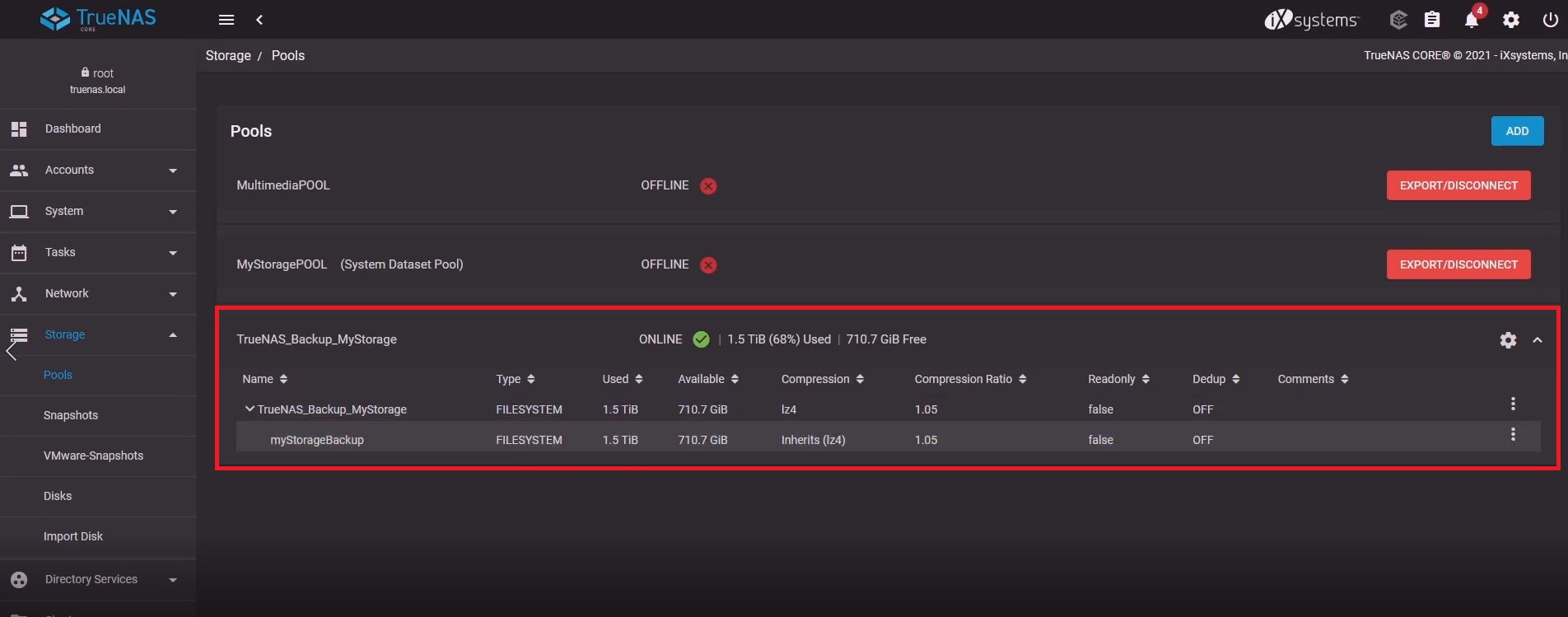The width and height of the screenshot is (1568, 617).
Task: Sort by the Comments column header
Action: [1314, 379]
